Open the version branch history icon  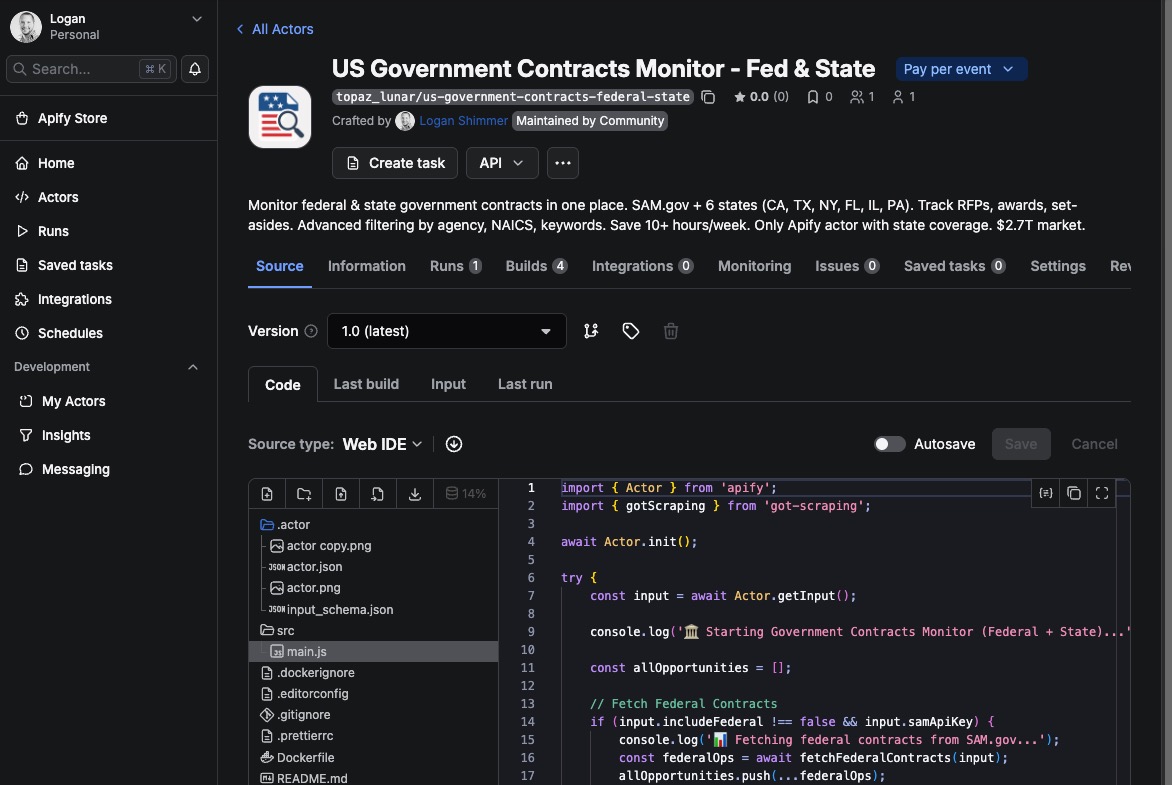(591, 330)
